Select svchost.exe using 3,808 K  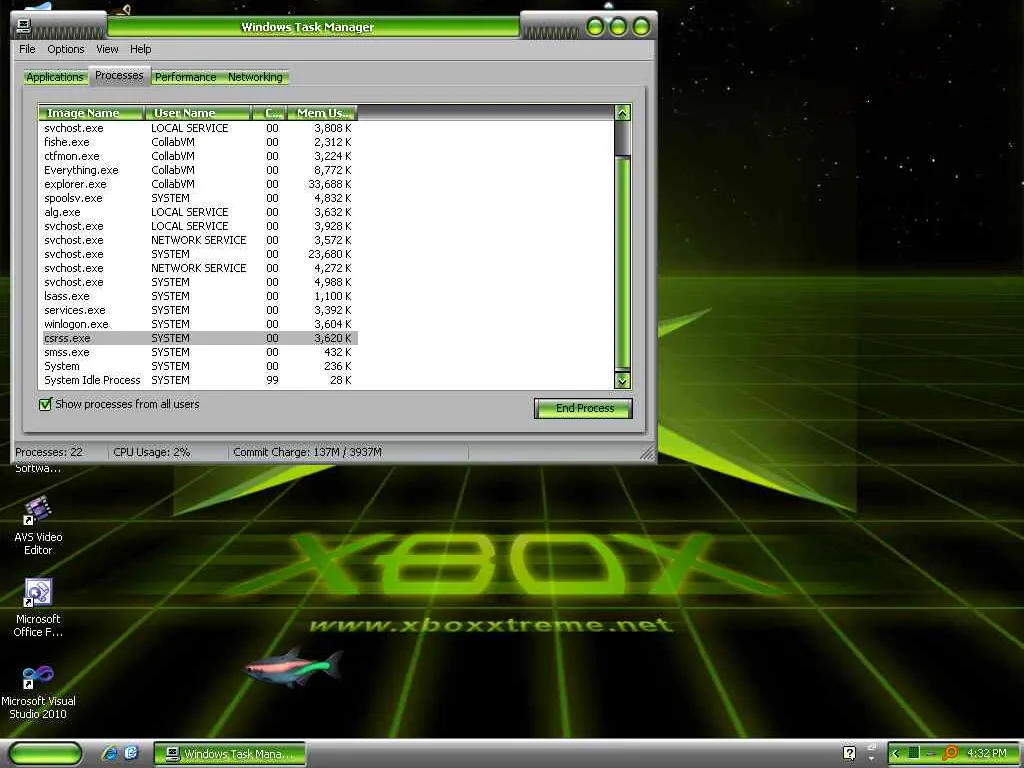(198, 128)
